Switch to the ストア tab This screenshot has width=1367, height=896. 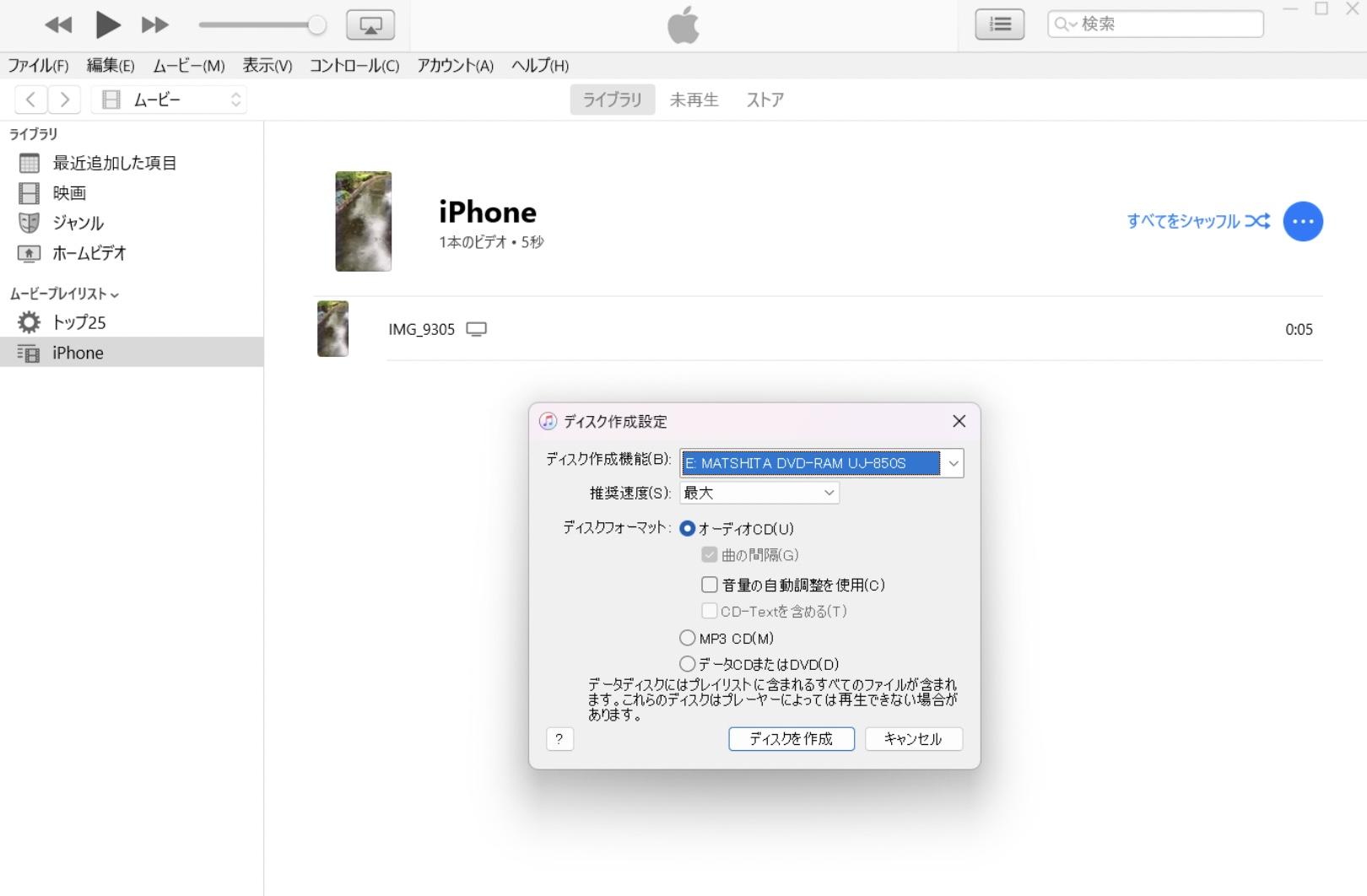coord(765,100)
